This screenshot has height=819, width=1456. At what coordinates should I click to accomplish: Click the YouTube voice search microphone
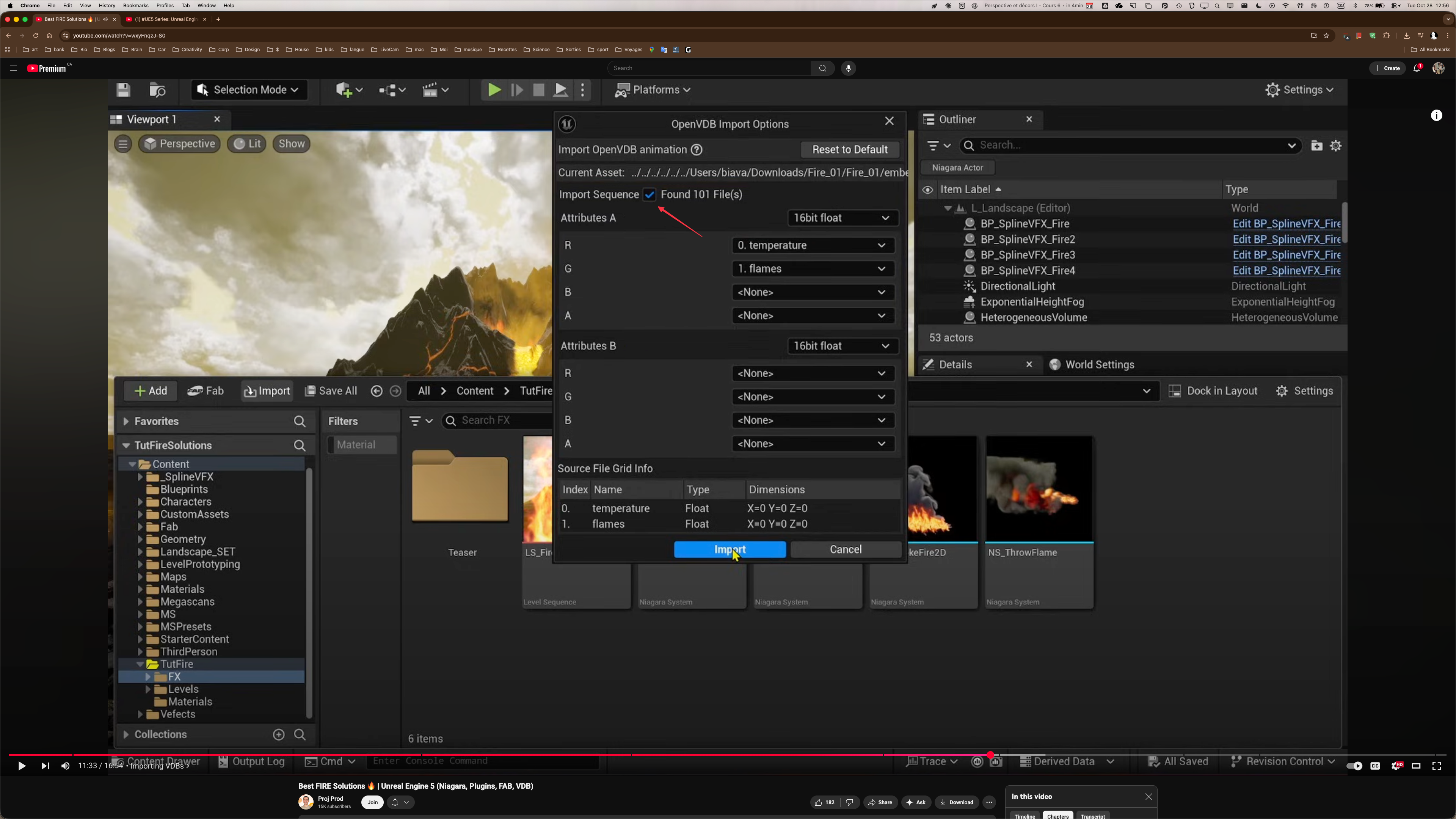[x=848, y=68]
